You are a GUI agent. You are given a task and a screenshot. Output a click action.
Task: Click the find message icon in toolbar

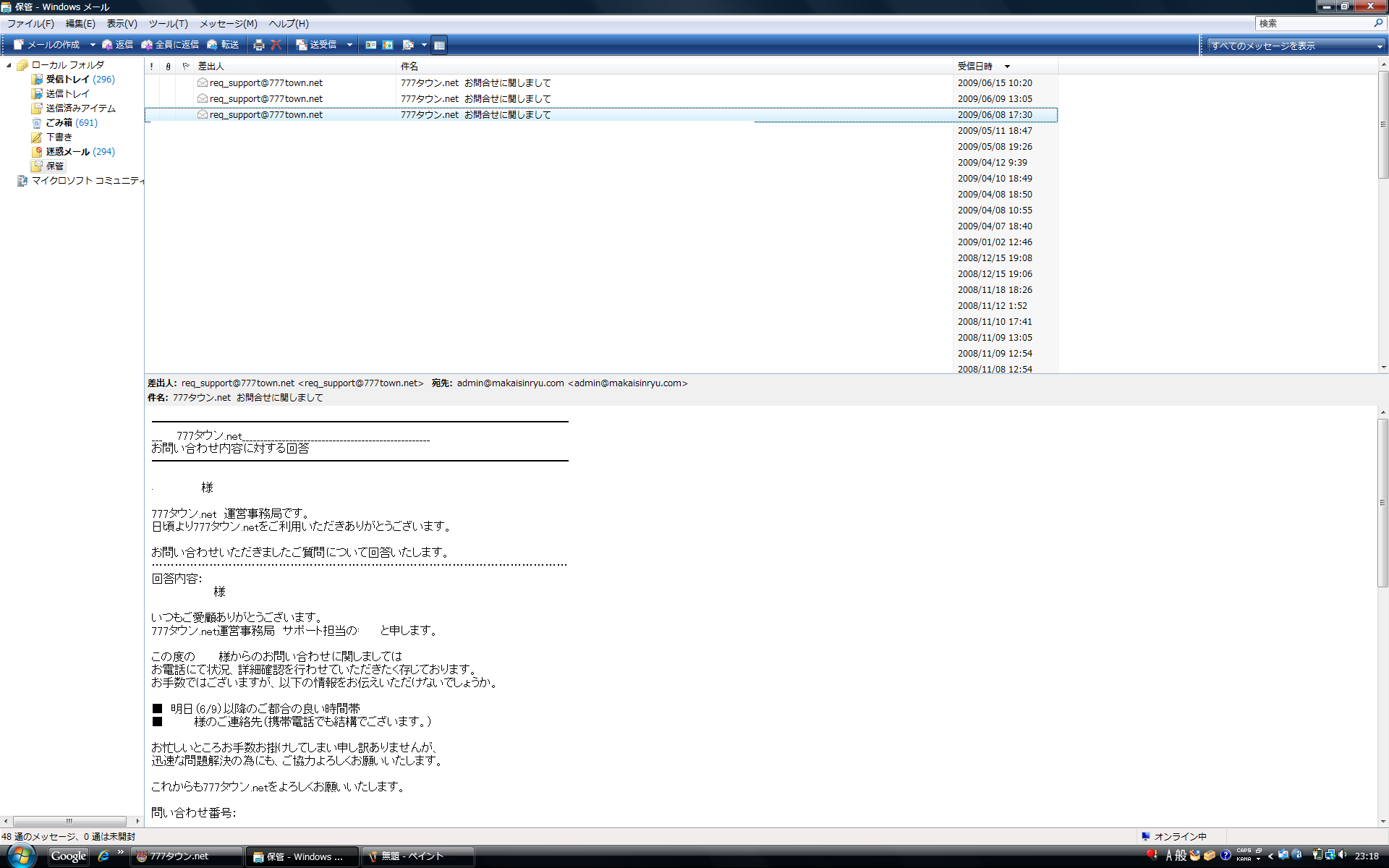[x=407, y=45]
